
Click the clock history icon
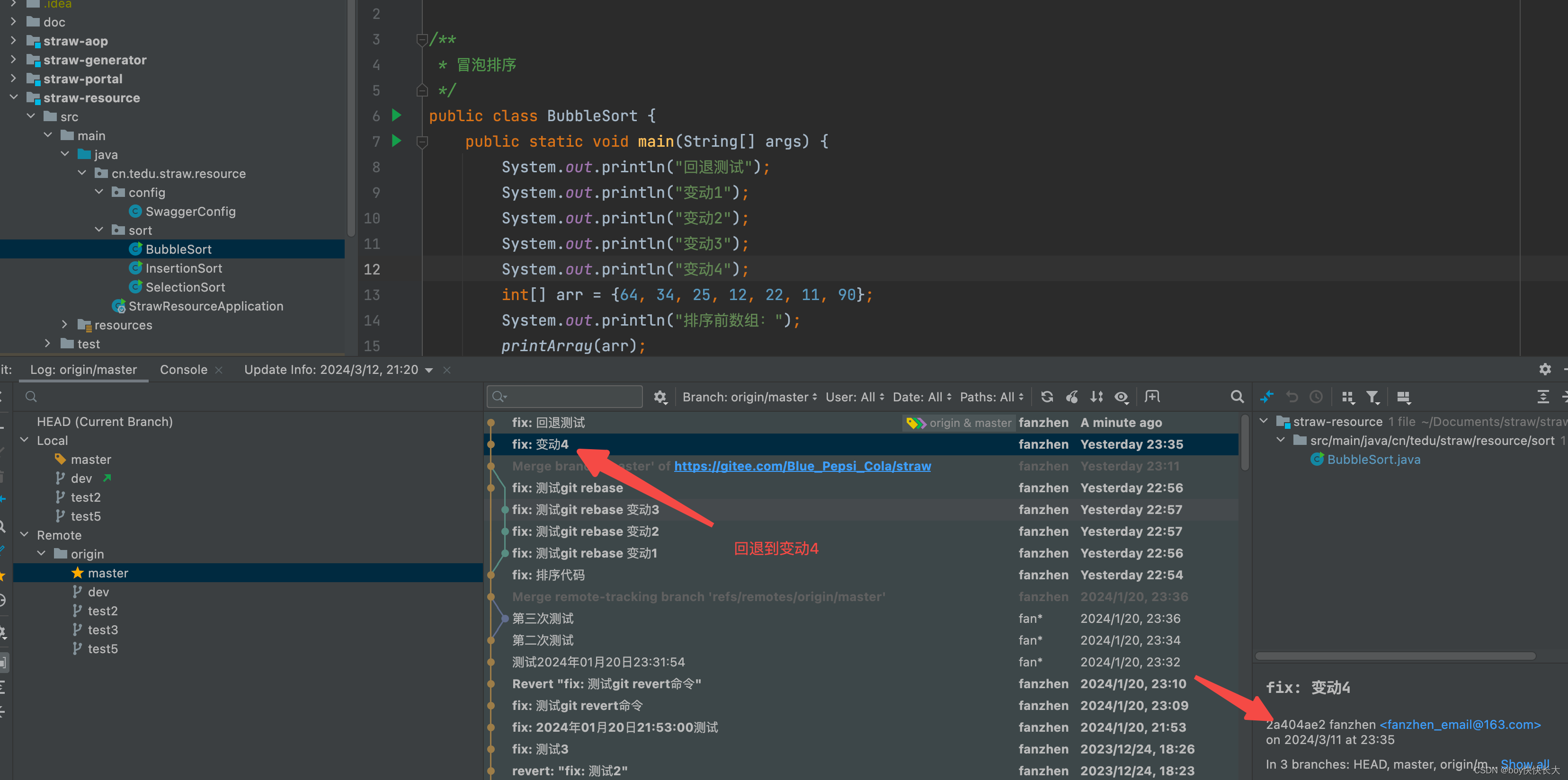pos(1316,397)
